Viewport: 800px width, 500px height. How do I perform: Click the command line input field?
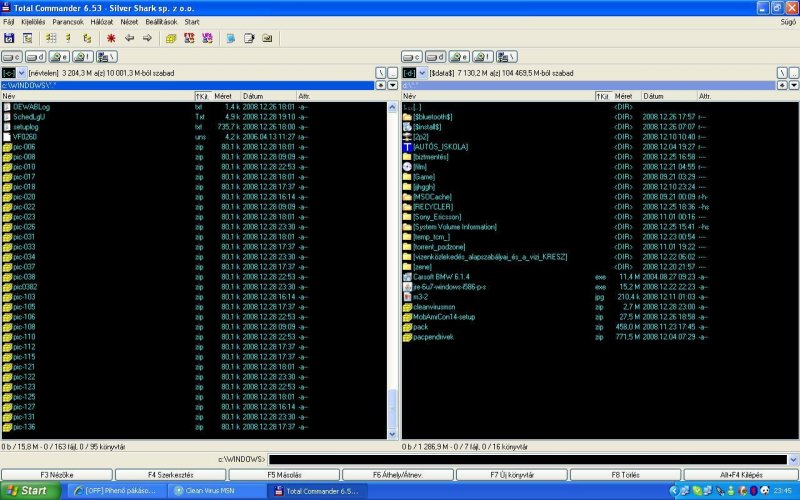point(528,460)
